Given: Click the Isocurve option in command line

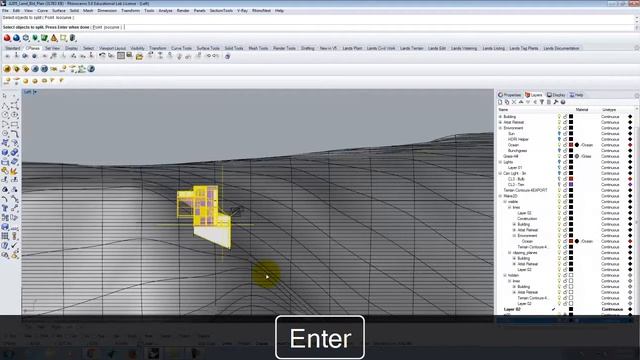Looking at the screenshot, I should (x=112, y=27).
